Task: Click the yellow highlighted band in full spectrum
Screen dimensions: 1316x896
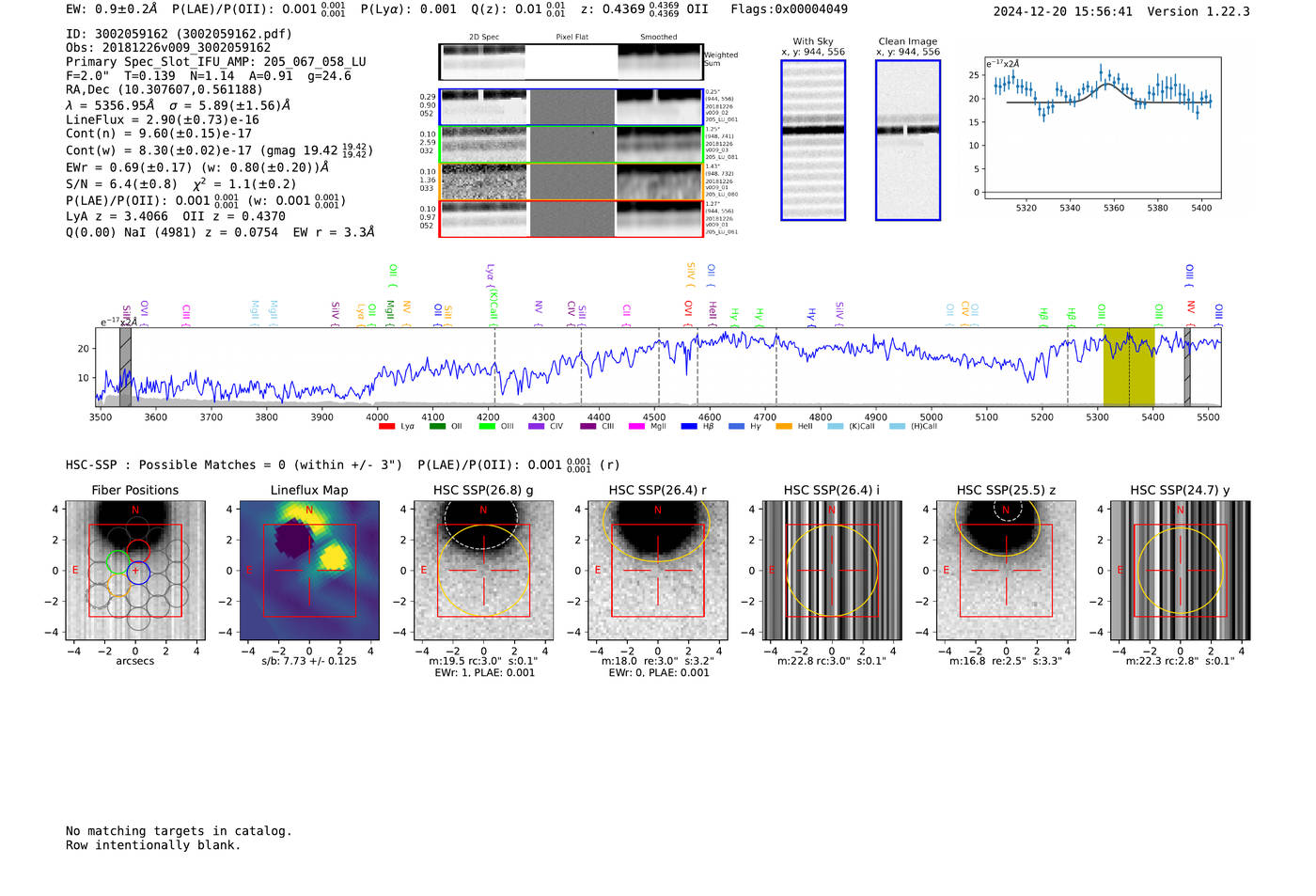Action: pyautogui.click(x=1129, y=367)
